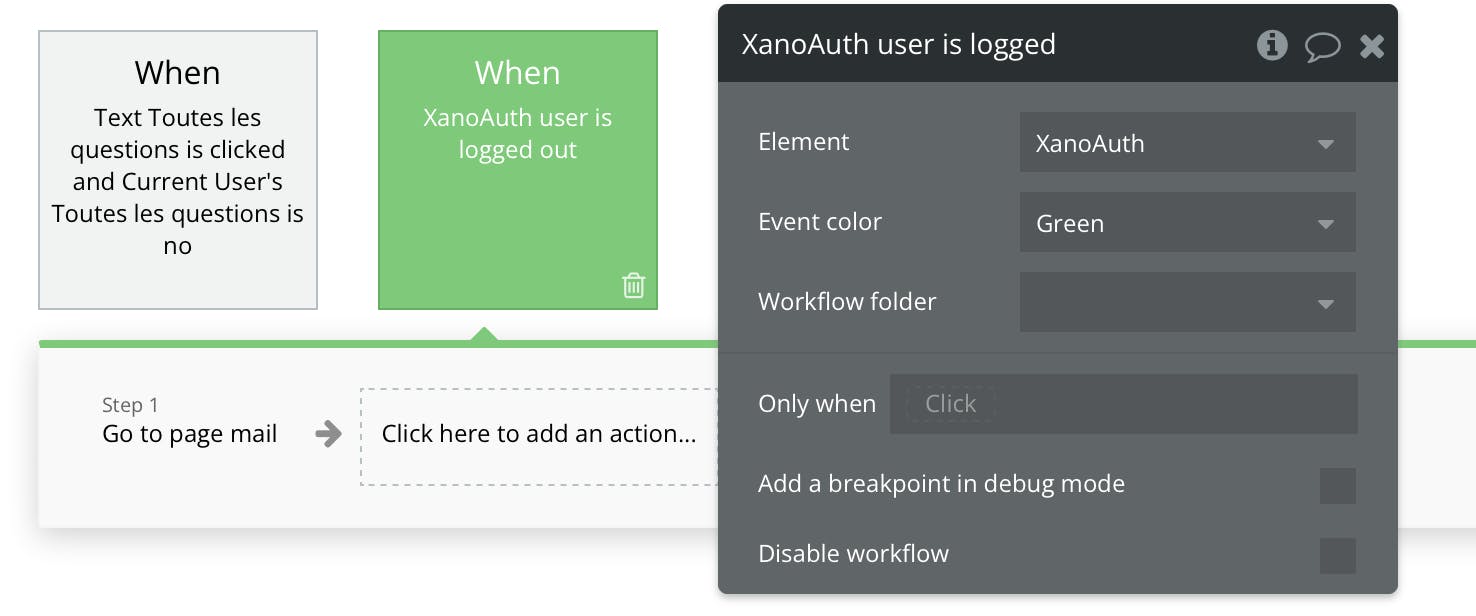Open the comment bubble icon
1476x616 pixels.
[1322, 46]
